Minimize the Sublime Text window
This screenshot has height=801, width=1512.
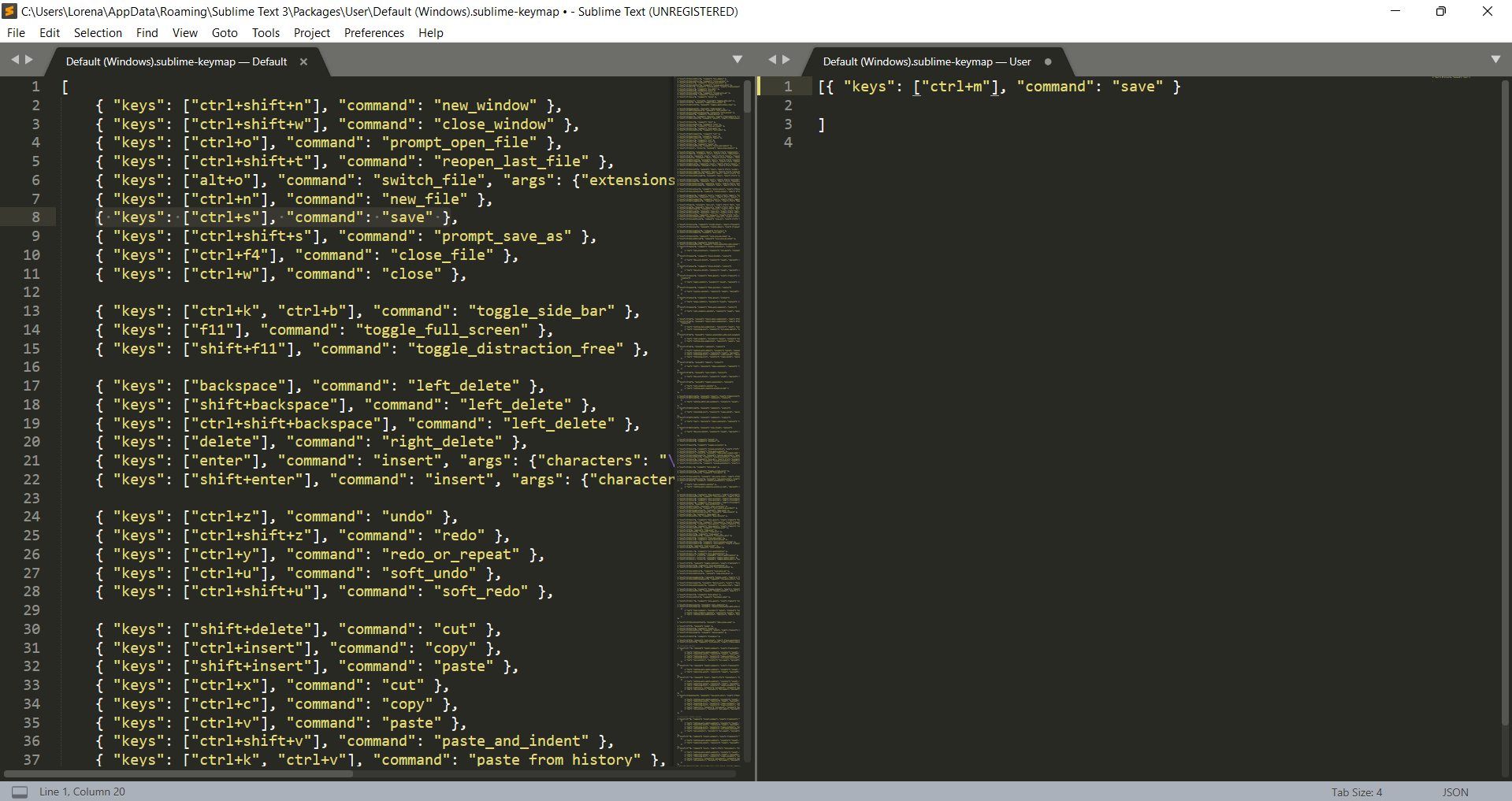(x=1395, y=11)
